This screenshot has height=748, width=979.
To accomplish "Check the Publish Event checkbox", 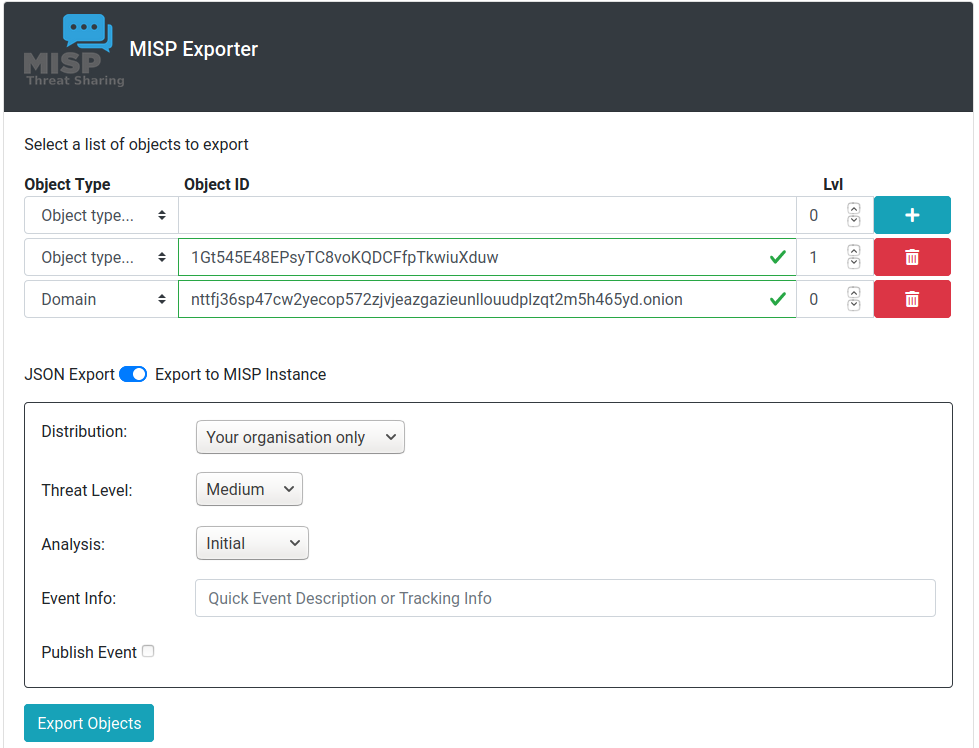I will (148, 651).
